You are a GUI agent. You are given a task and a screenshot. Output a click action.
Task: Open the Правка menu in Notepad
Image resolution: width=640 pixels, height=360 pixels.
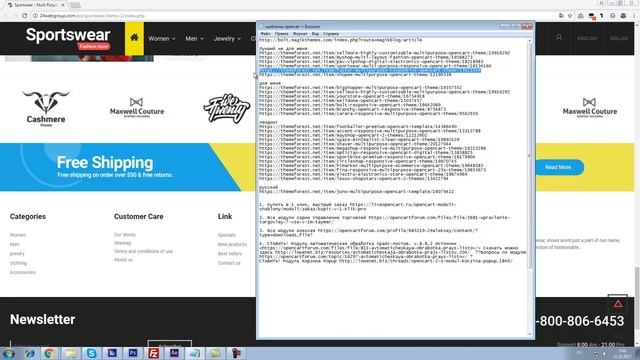click(281, 33)
